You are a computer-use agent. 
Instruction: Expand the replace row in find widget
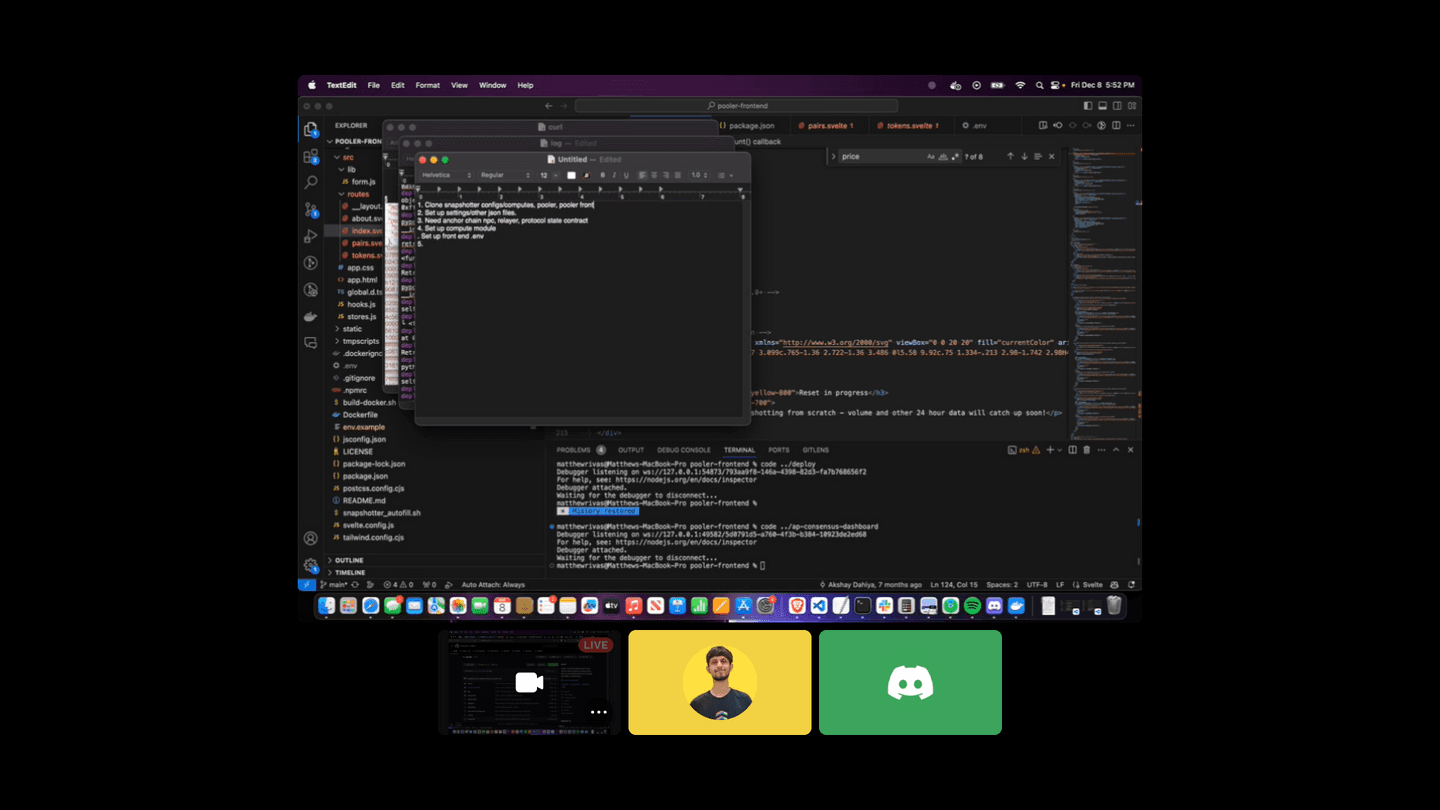click(833, 156)
